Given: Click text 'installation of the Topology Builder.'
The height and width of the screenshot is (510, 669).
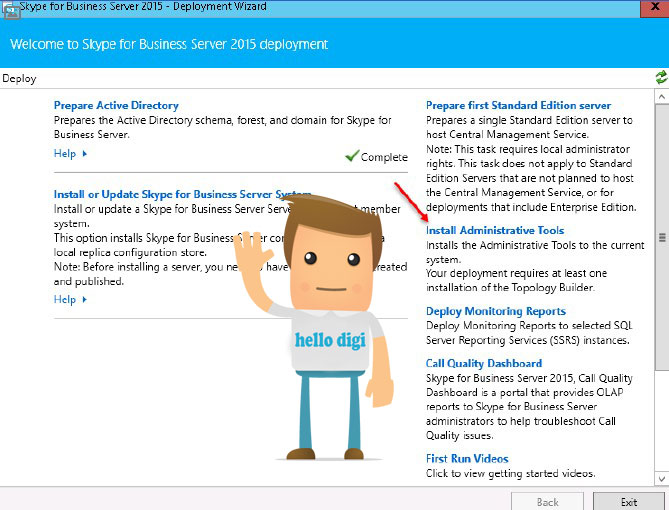Looking at the screenshot, I should point(510,288).
